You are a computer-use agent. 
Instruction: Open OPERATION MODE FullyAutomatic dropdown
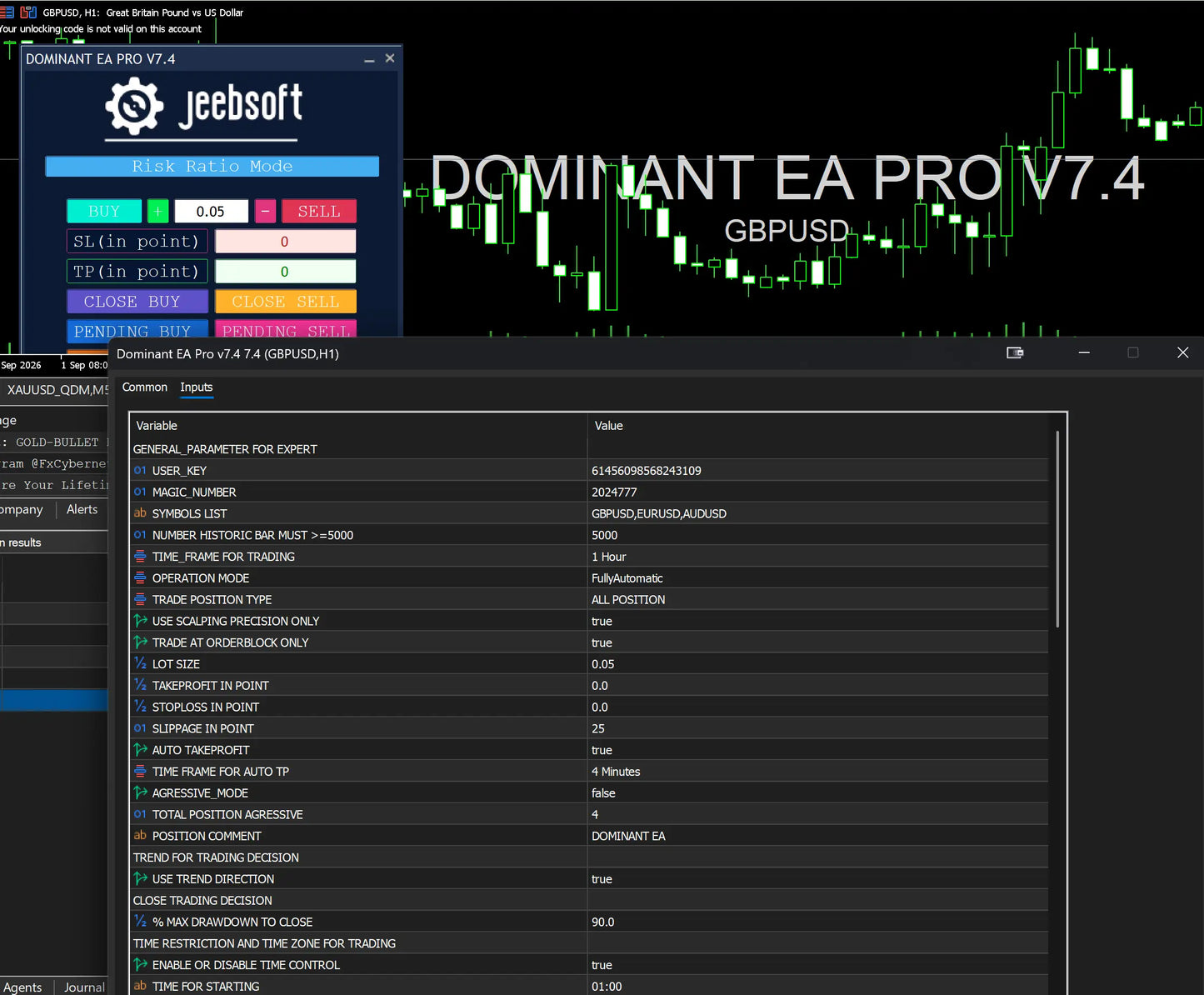pyautogui.click(x=817, y=578)
